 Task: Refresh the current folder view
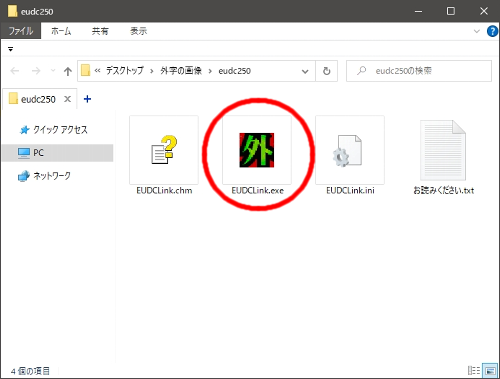(327, 71)
